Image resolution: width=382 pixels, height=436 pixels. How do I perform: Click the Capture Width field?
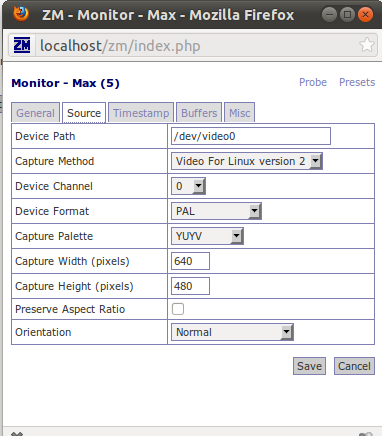pos(190,261)
